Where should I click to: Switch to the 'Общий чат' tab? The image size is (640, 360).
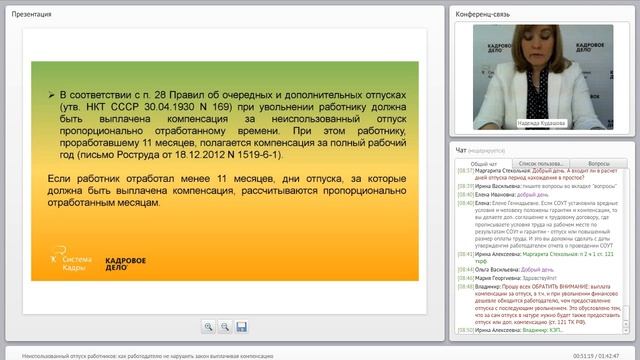point(484,164)
